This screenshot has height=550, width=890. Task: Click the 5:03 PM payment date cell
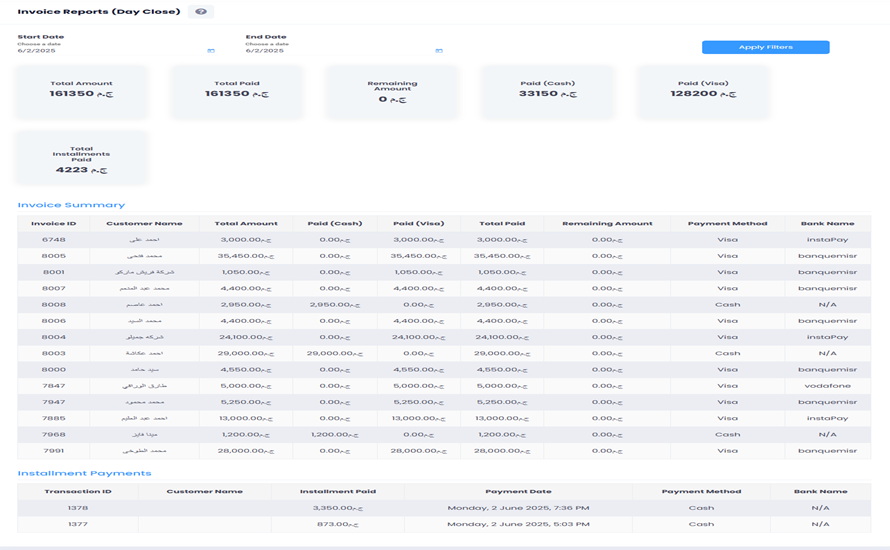click(x=518, y=524)
